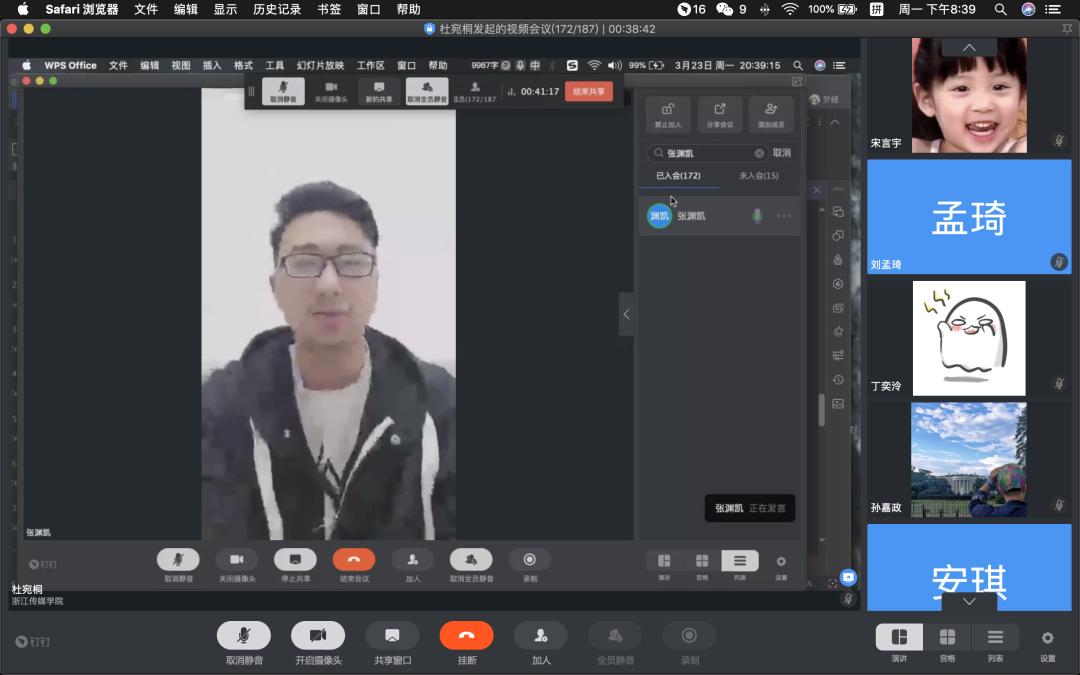Open the 共享窗口 share window option
Screen dimensions: 1080x675
point(392,635)
